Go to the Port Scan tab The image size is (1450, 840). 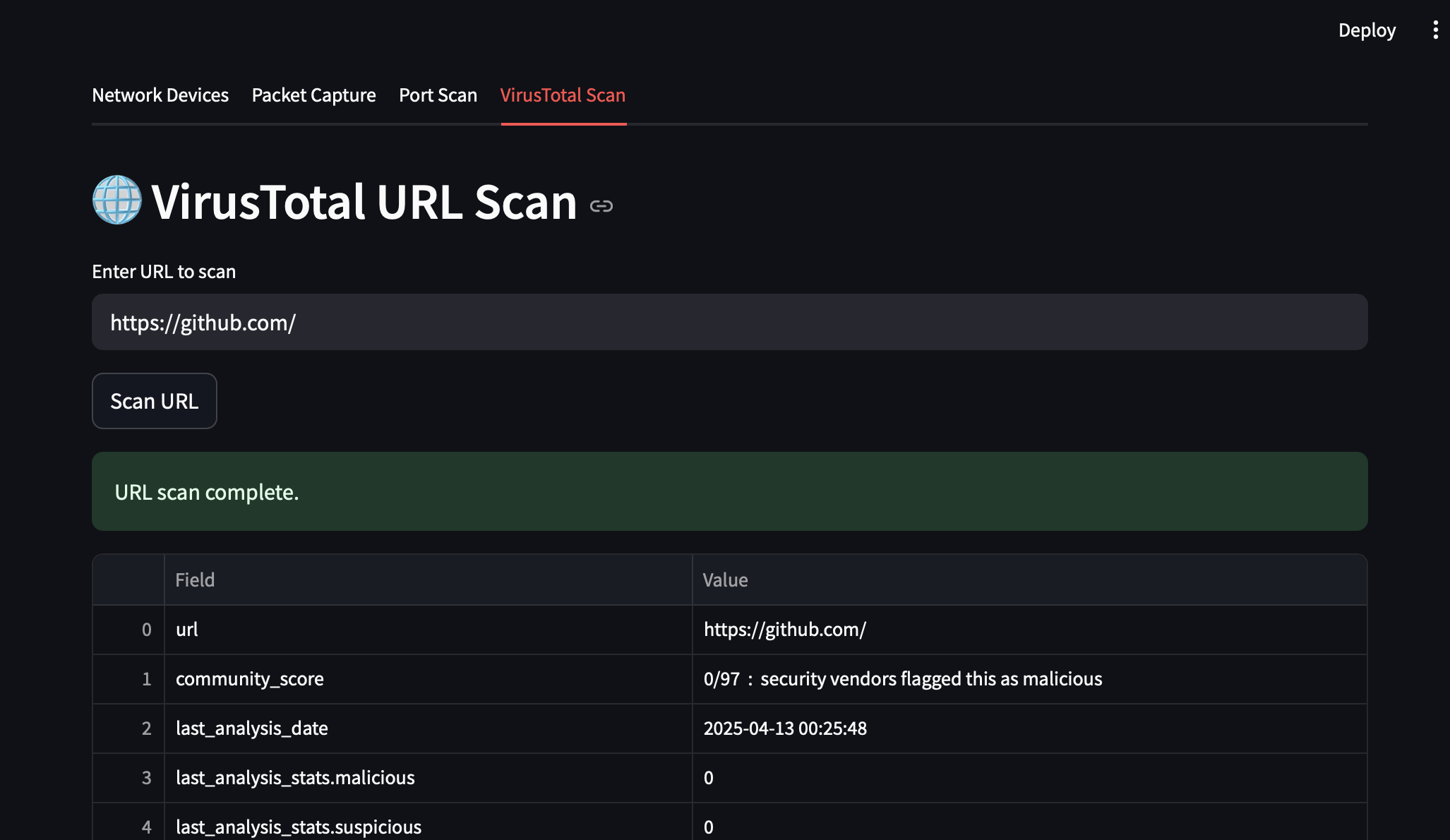tap(438, 95)
